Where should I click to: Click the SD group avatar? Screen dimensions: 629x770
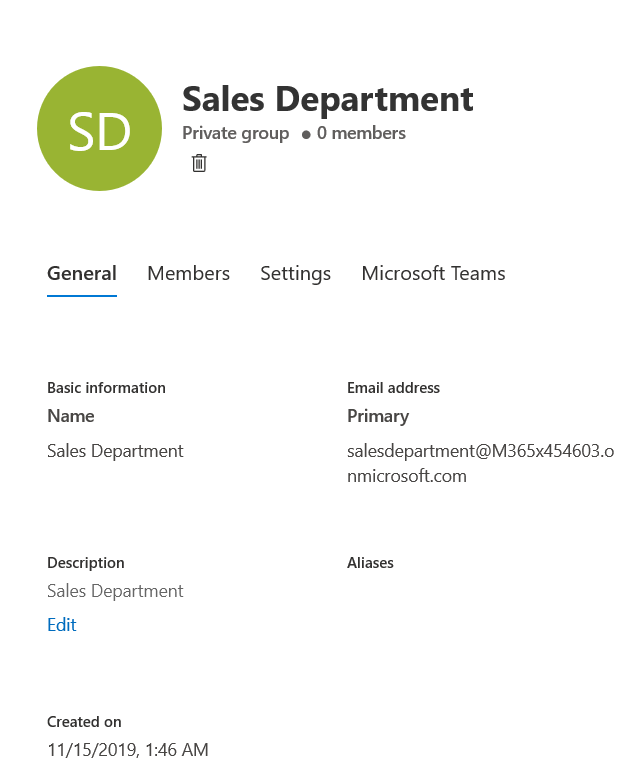point(100,129)
